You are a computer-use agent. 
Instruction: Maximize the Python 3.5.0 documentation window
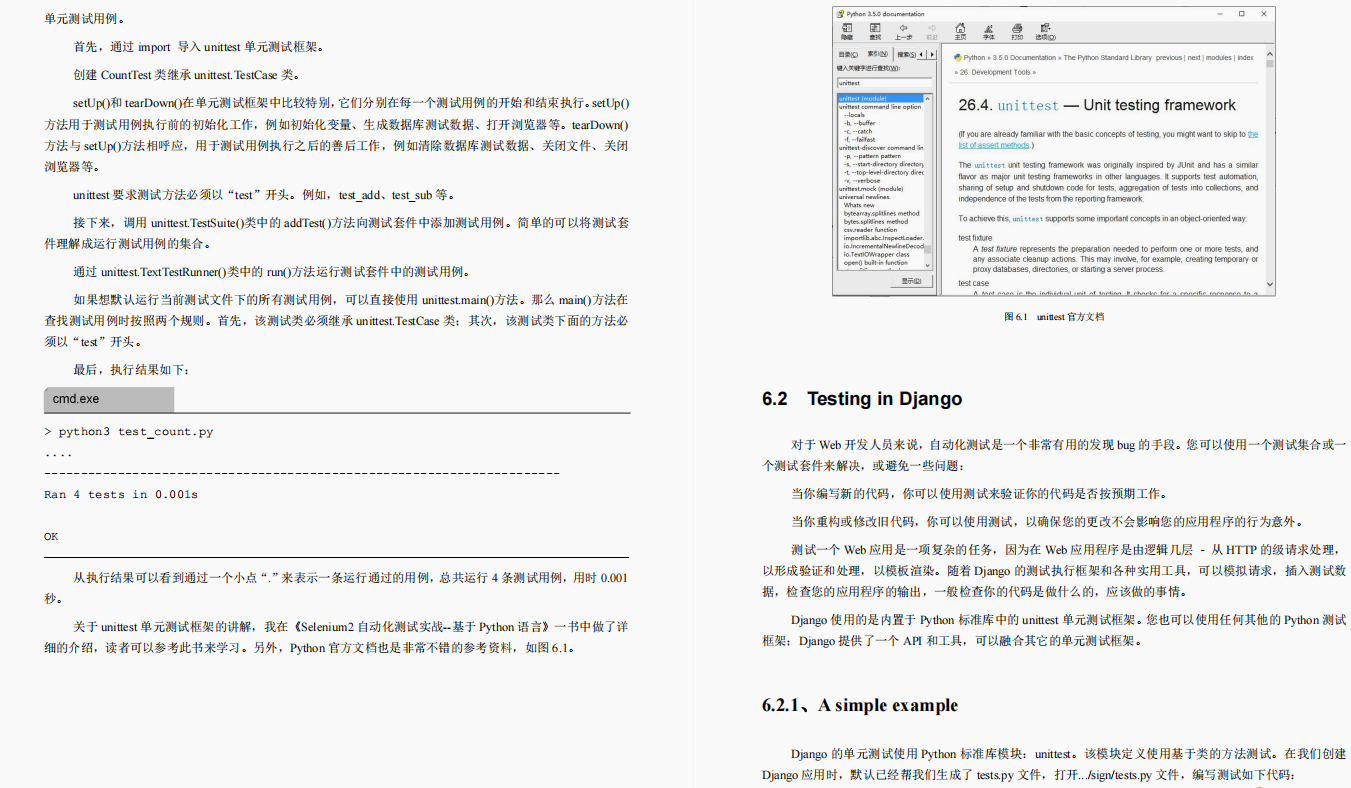1242,14
